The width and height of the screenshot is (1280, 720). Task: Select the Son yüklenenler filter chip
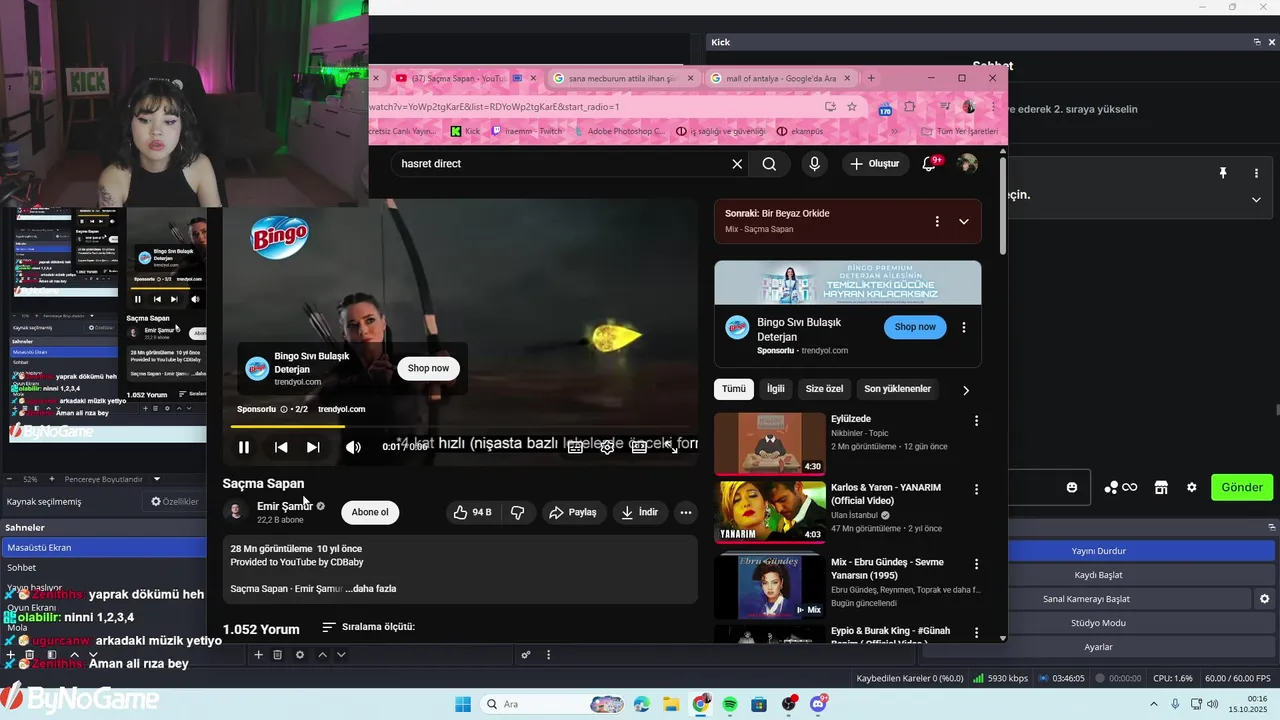tap(898, 389)
